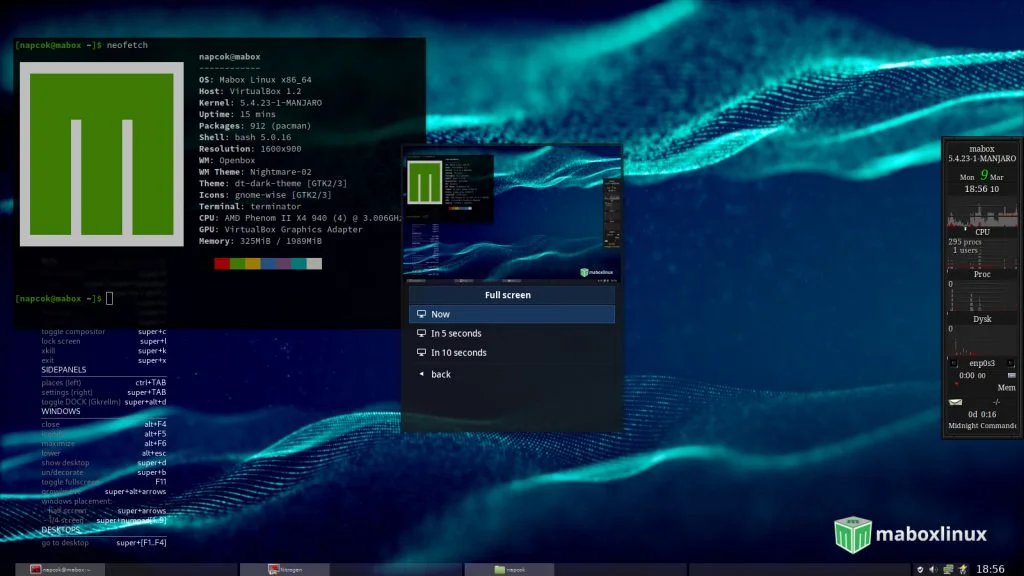Click the network tray icon
The width and height of the screenshot is (1024, 576).
pyautogui.click(x=948, y=569)
